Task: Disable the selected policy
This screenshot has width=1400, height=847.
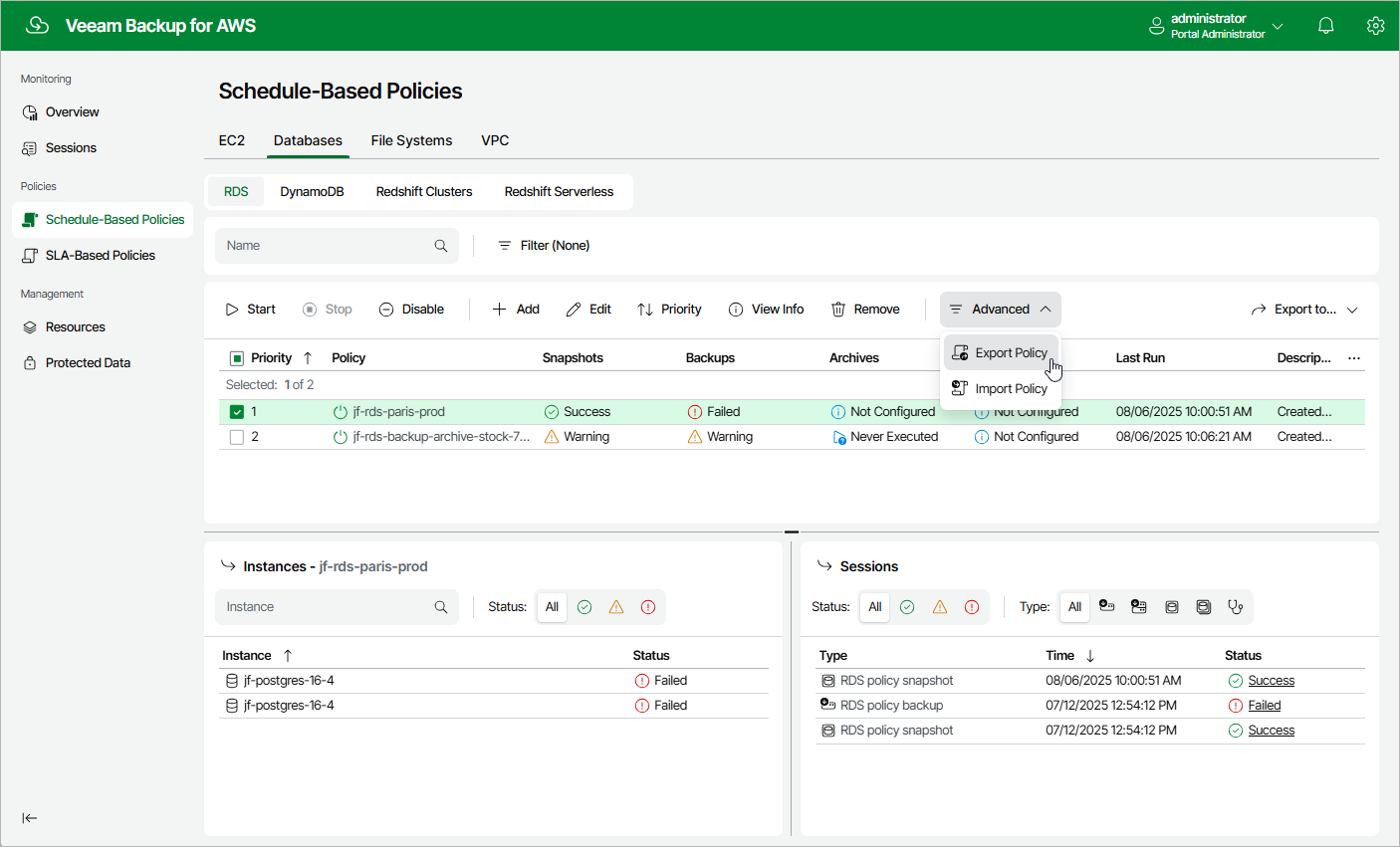Action: coord(411,310)
